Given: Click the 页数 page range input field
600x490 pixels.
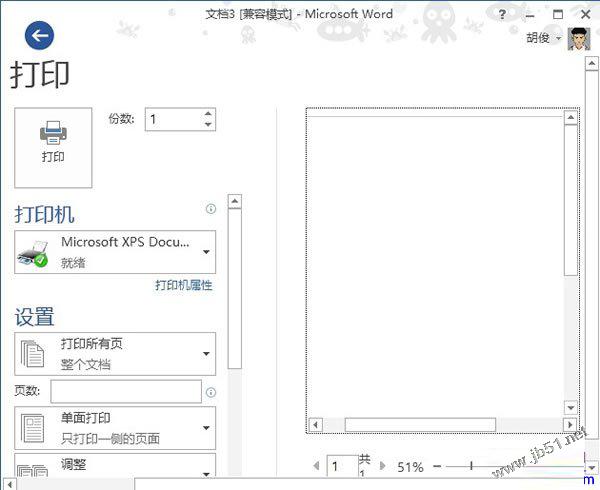Looking at the screenshot, I should (126, 391).
